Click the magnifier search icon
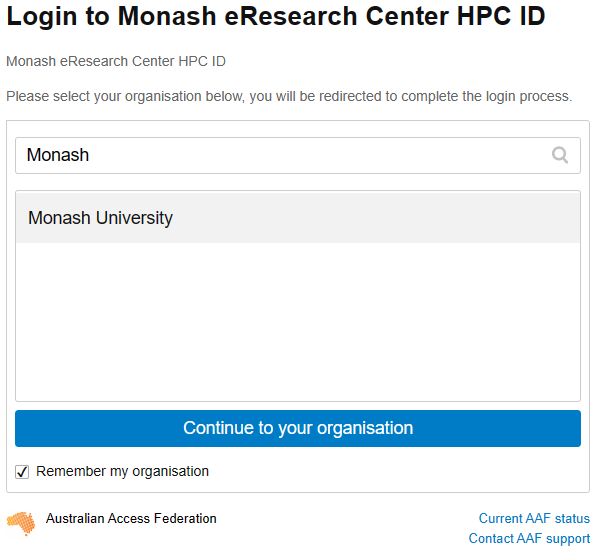This screenshot has width=596, height=560. pyautogui.click(x=560, y=155)
